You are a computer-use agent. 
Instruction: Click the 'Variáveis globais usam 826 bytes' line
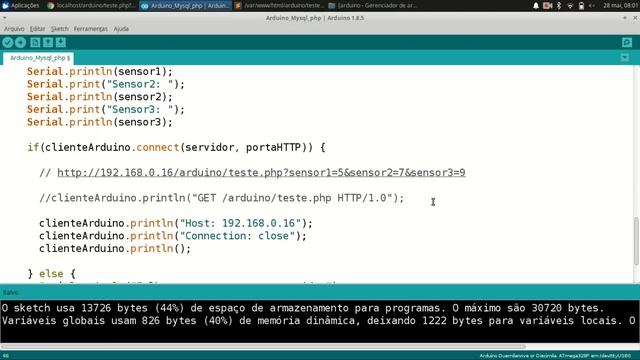coord(318,320)
